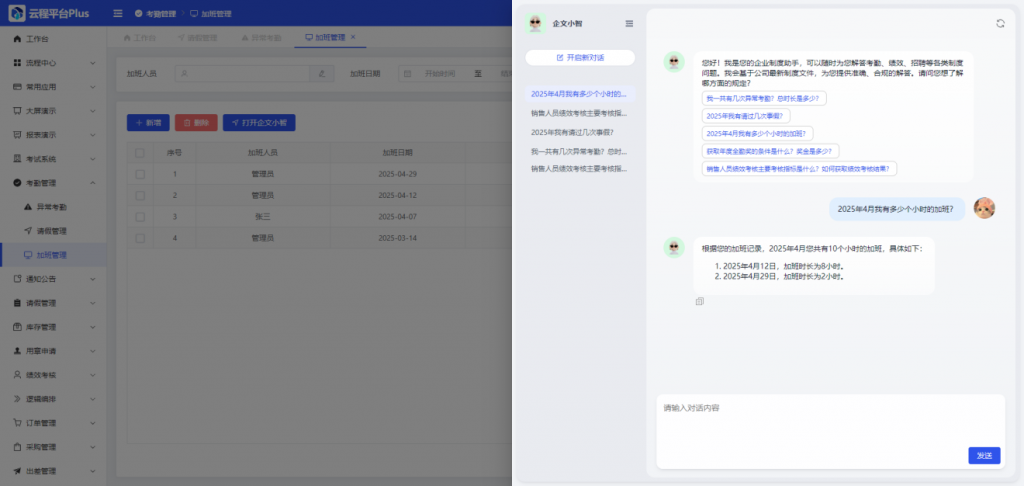The width and height of the screenshot is (1024, 486).
Task: Expand 常用应用 with its chevron
Action: click(x=92, y=87)
